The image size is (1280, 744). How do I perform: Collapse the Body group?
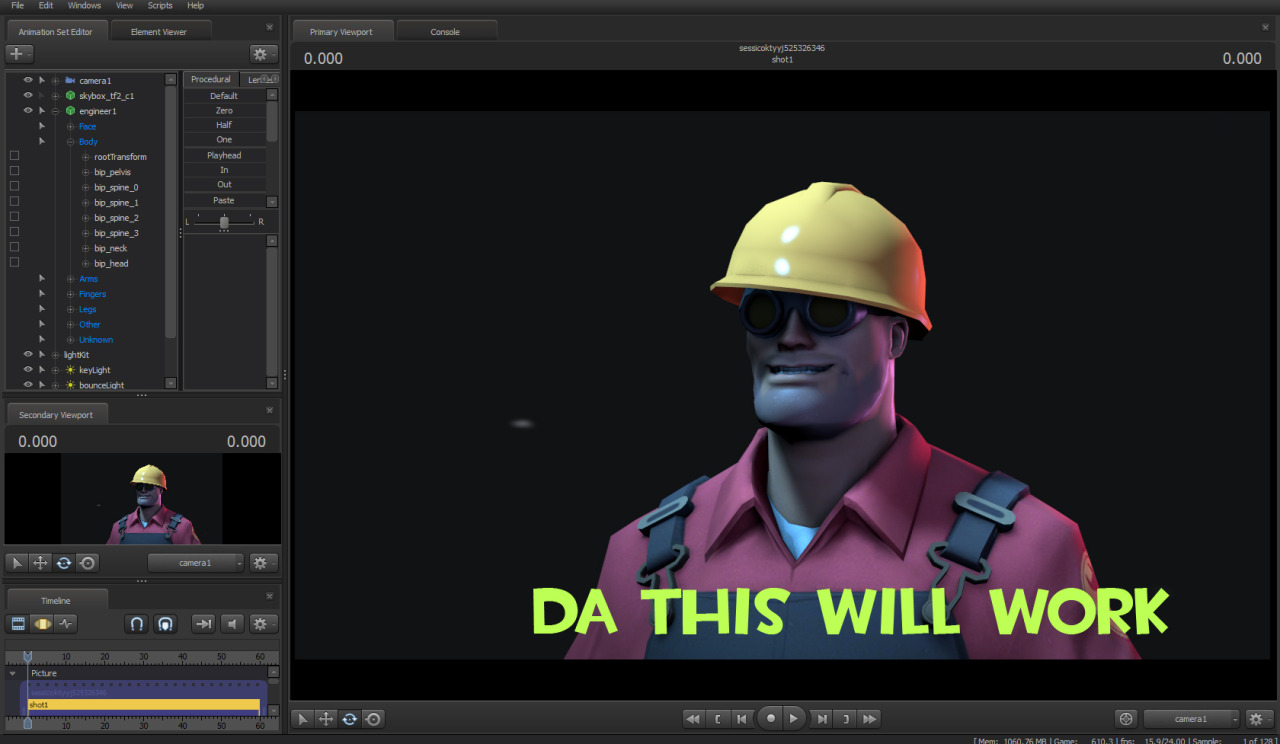click(x=71, y=141)
